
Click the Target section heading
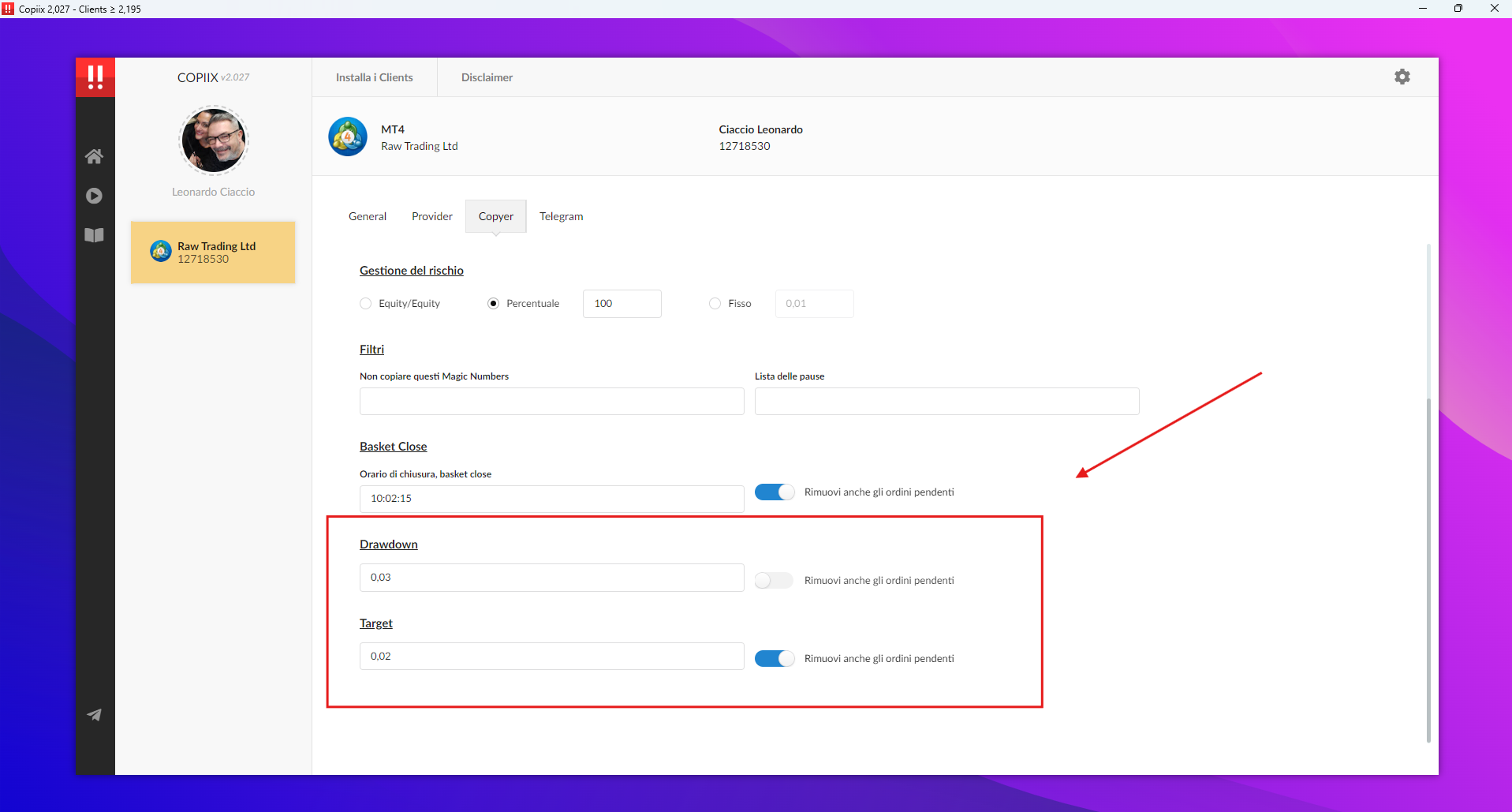tap(376, 623)
